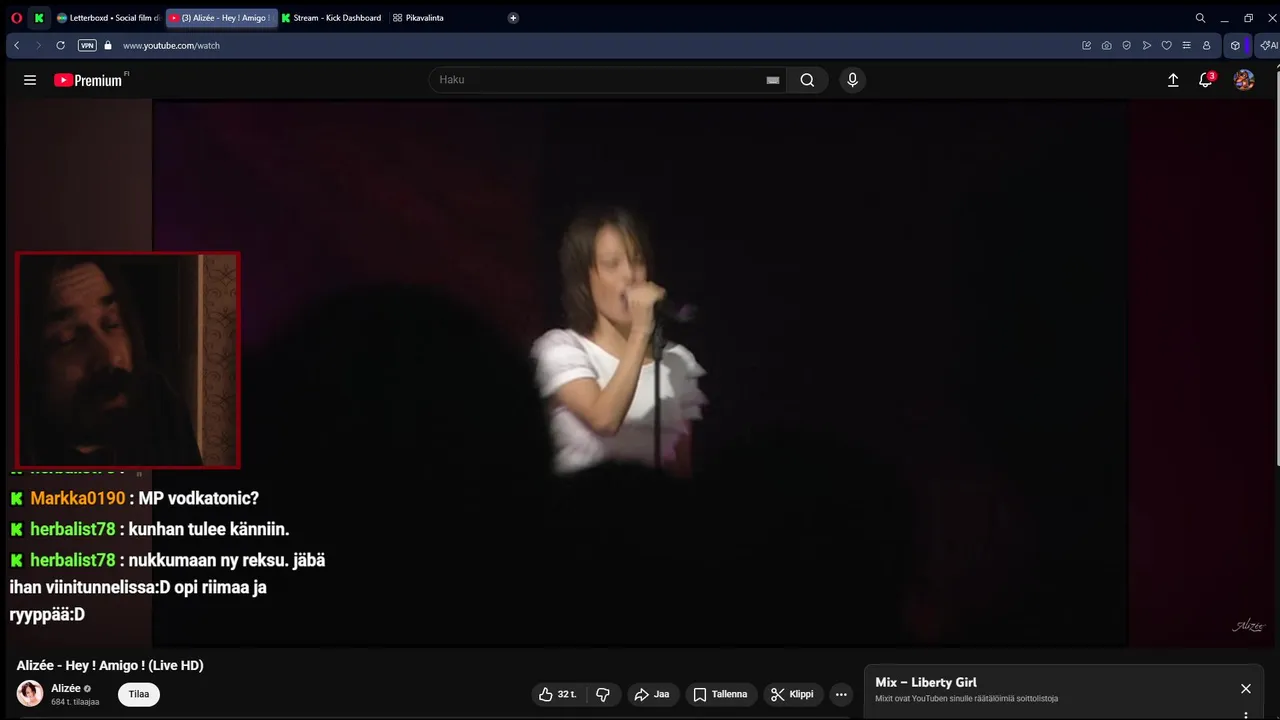Subscribe with the Tilaa button
Image resolution: width=1280 pixels, height=720 pixels.
click(x=139, y=694)
